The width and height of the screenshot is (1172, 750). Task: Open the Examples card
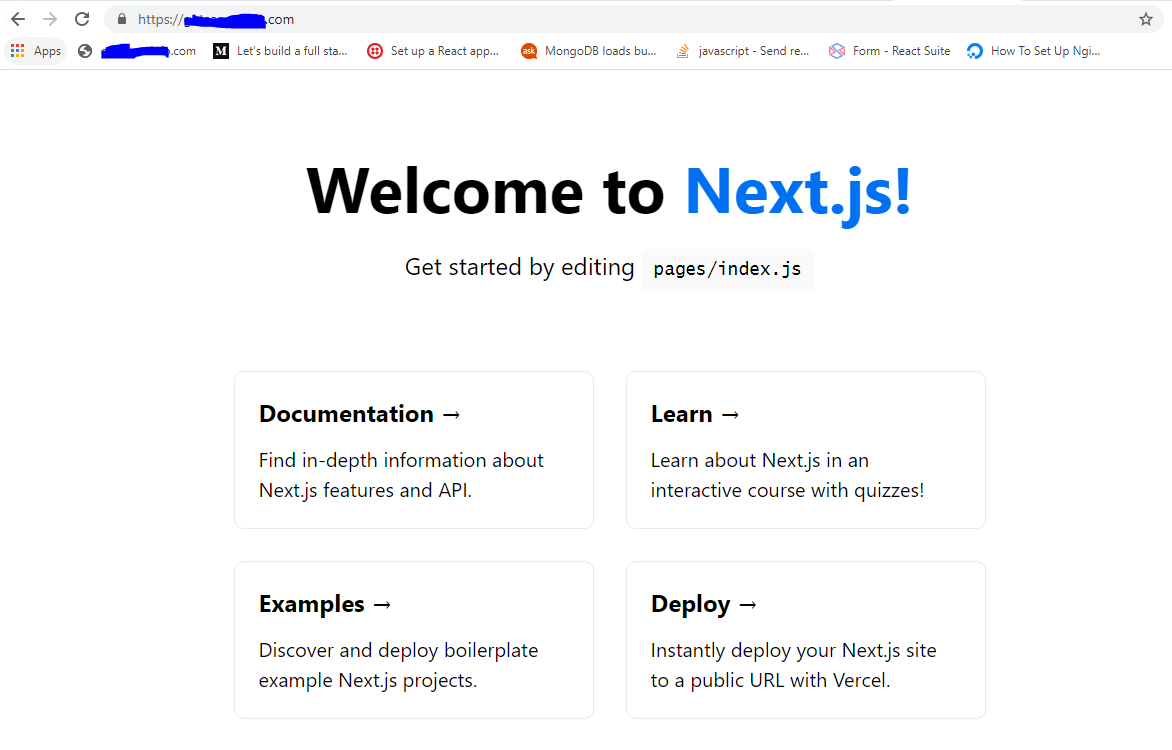coord(414,640)
